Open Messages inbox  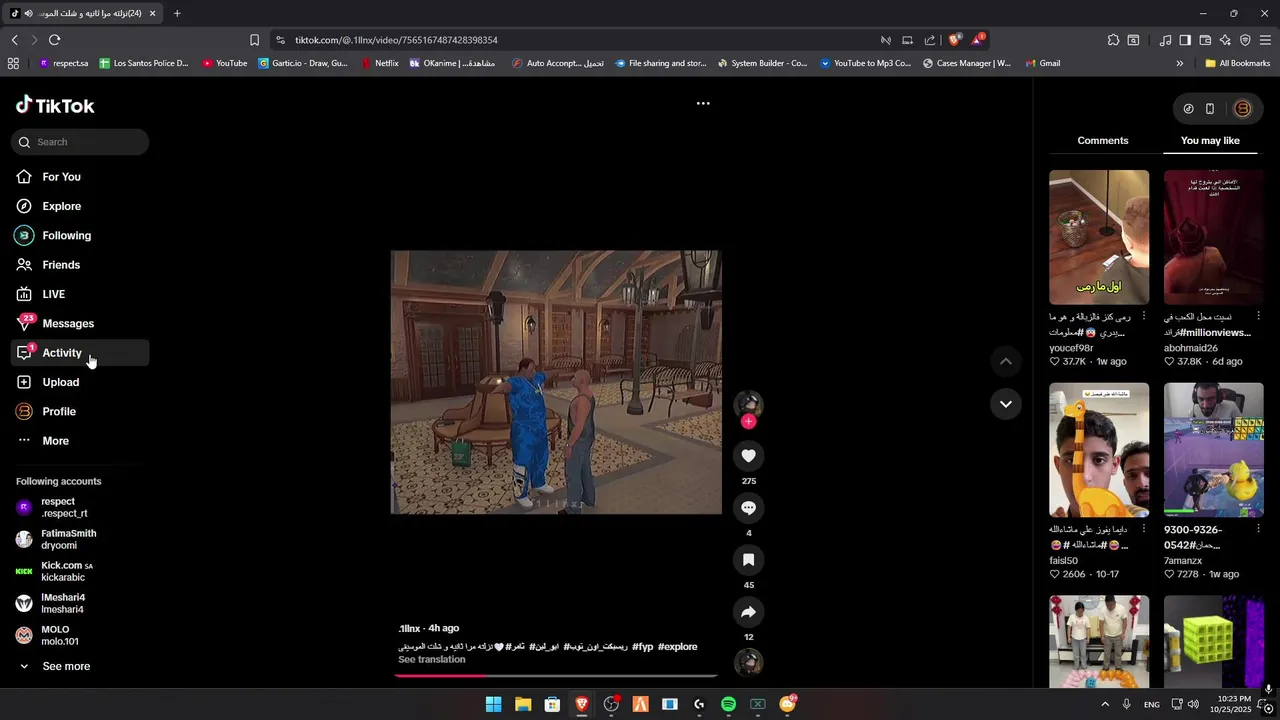pos(80,323)
